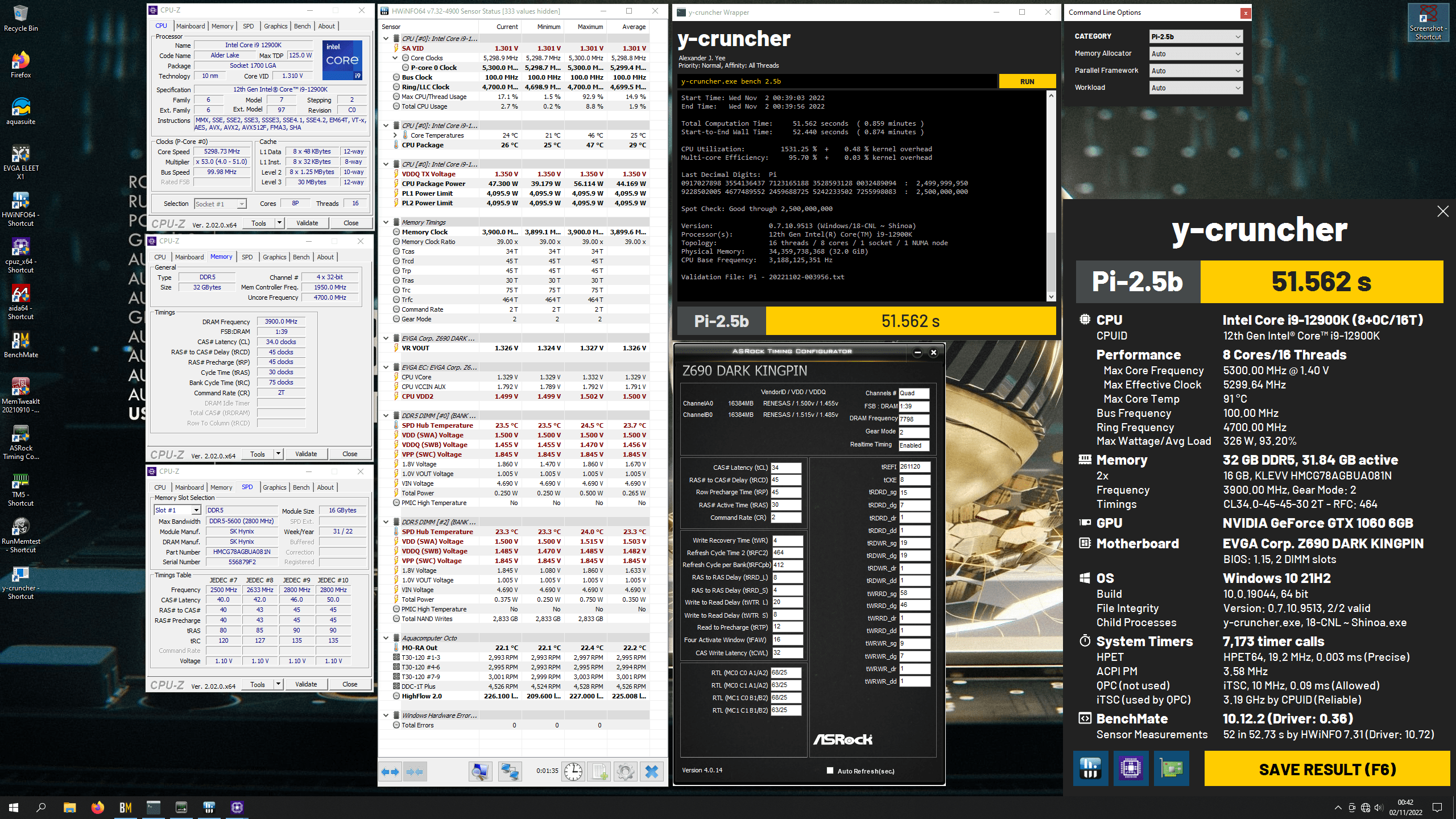Open About tab in CPU-Z SPD window

click(325, 487)
